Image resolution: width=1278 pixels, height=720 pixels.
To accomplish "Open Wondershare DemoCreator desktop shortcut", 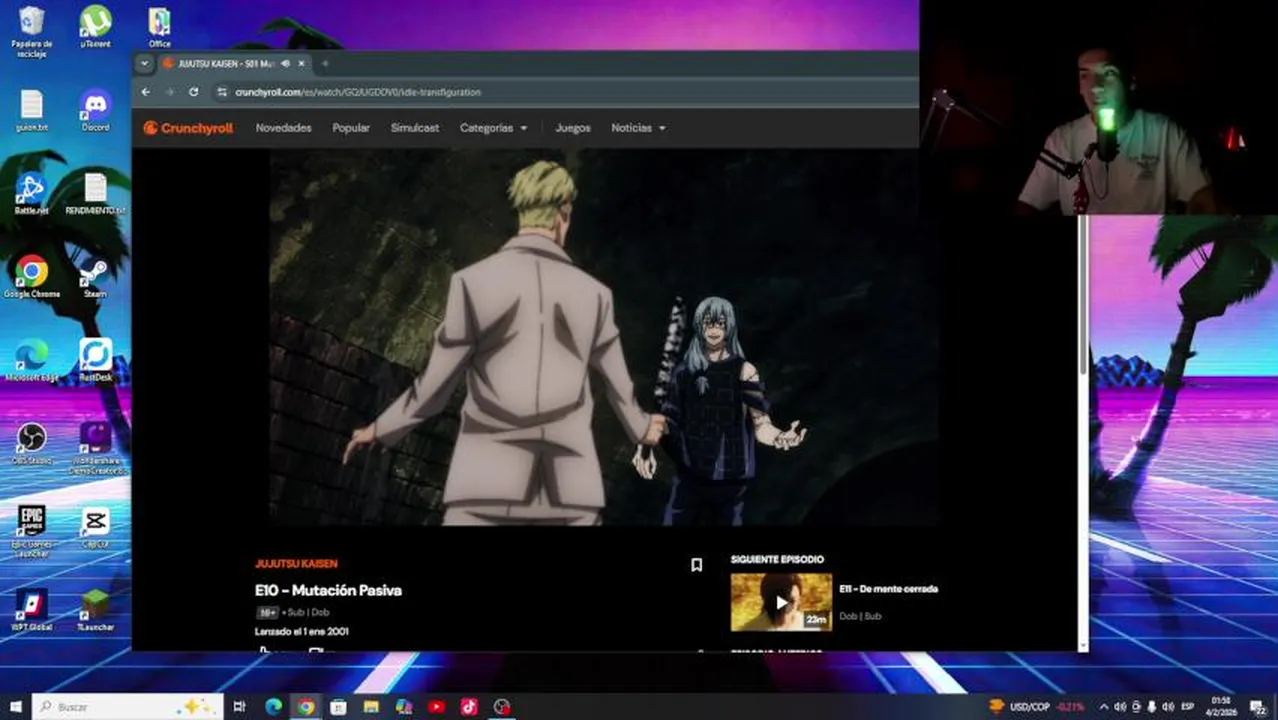I will coord(96,448).
